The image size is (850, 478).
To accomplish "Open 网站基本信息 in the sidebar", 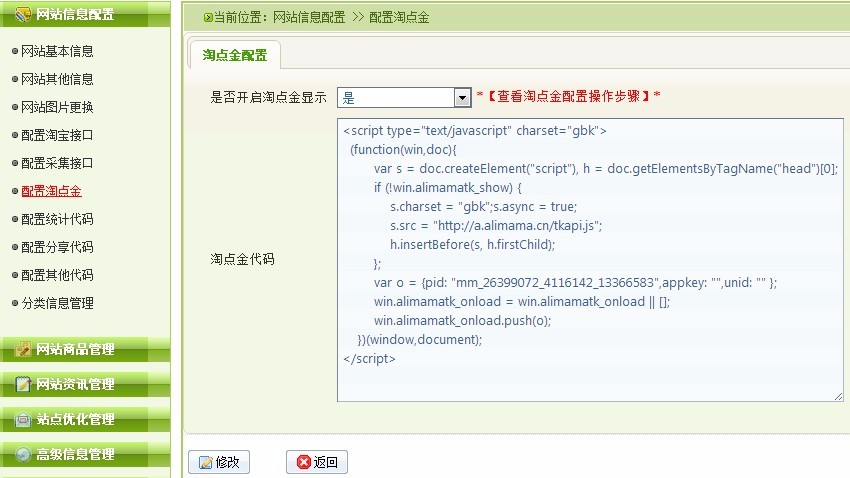I will 57,51.
